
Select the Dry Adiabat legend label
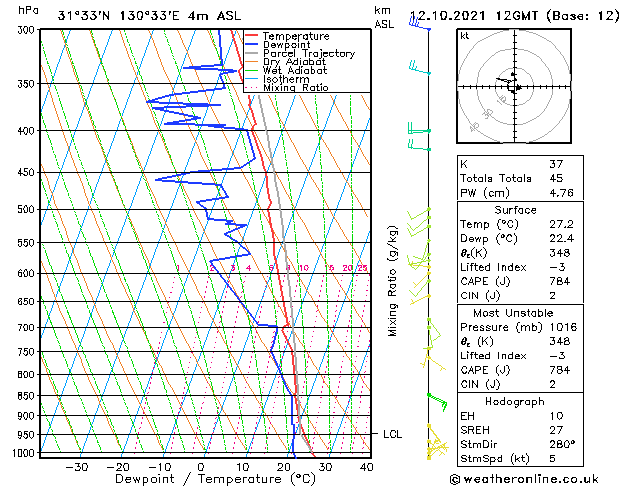[x=294, y=62]
